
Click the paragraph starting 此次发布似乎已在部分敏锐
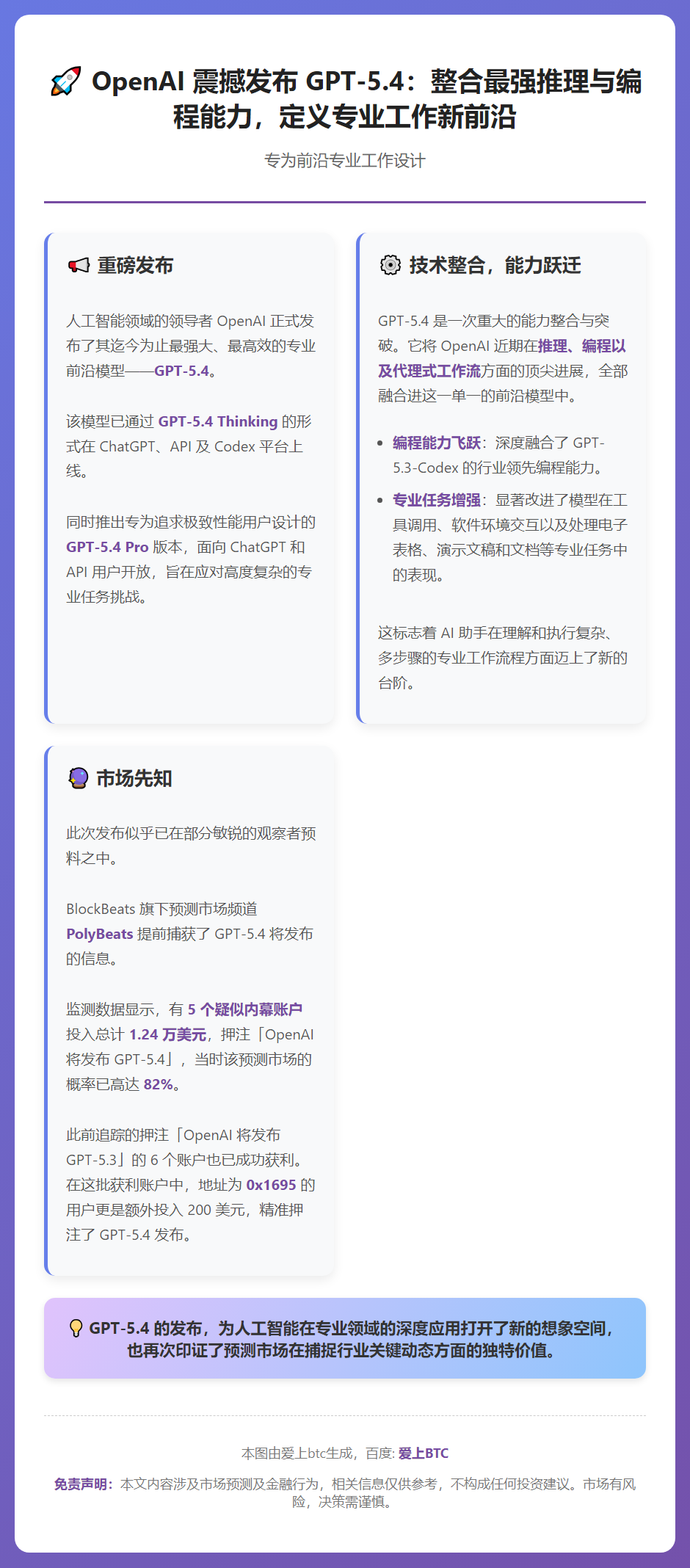click(x=191, y=846)
